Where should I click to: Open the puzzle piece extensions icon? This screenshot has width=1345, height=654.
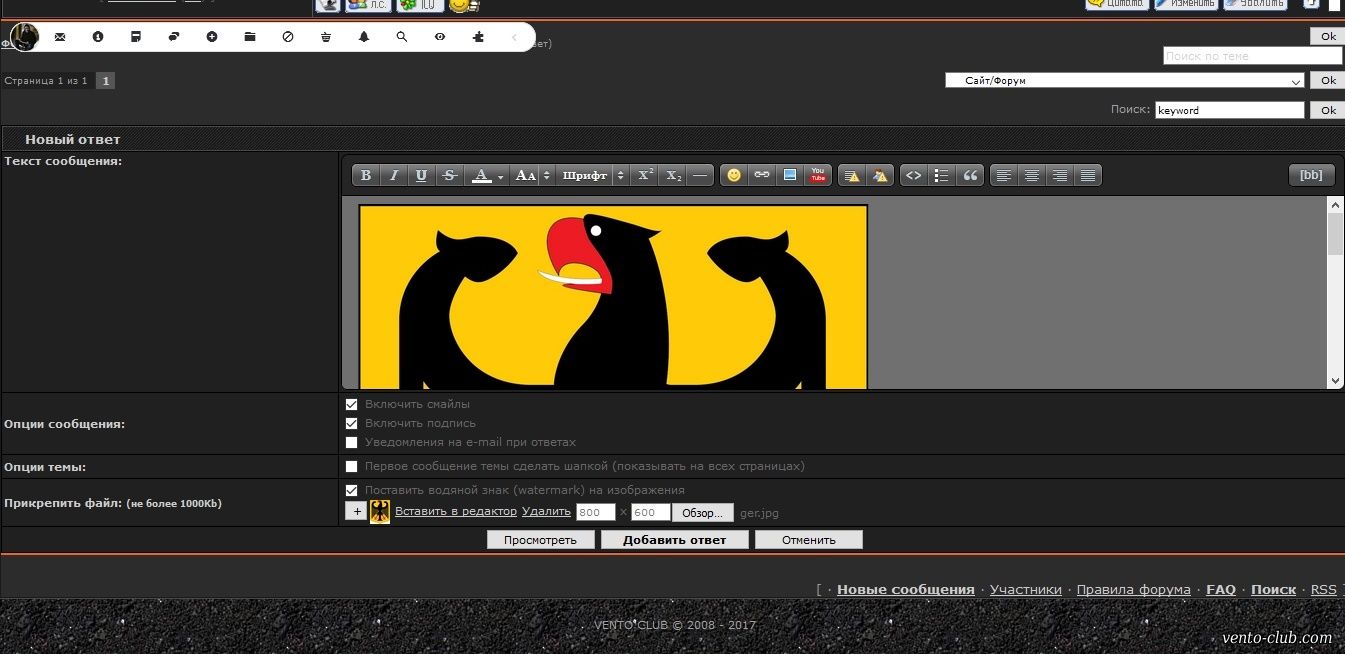pyautogui.click(x=478, y=37)
